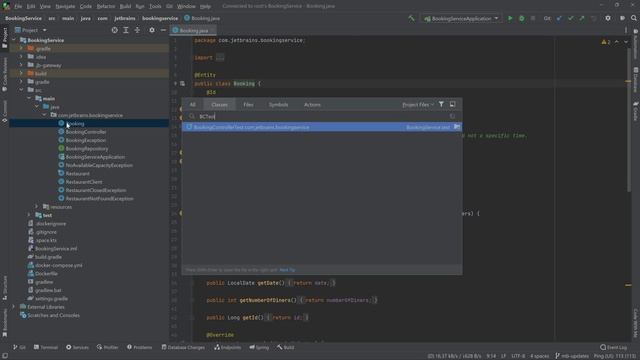Open the Terminal tool window
Image resolution: width=640 pixels, height=360 pixels.
(x=46, y=347)
